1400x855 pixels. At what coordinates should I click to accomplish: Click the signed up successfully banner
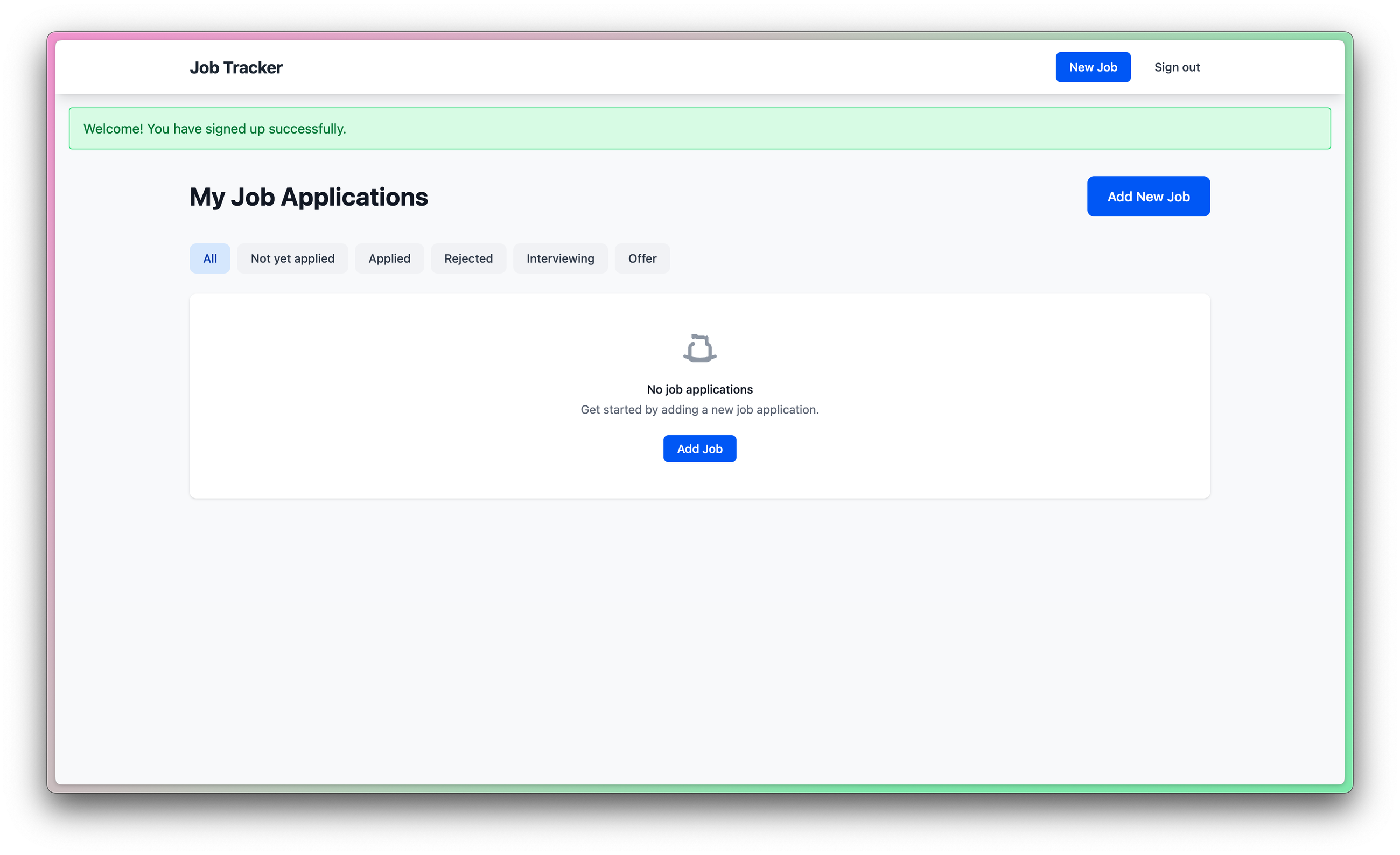click(699, 129)
